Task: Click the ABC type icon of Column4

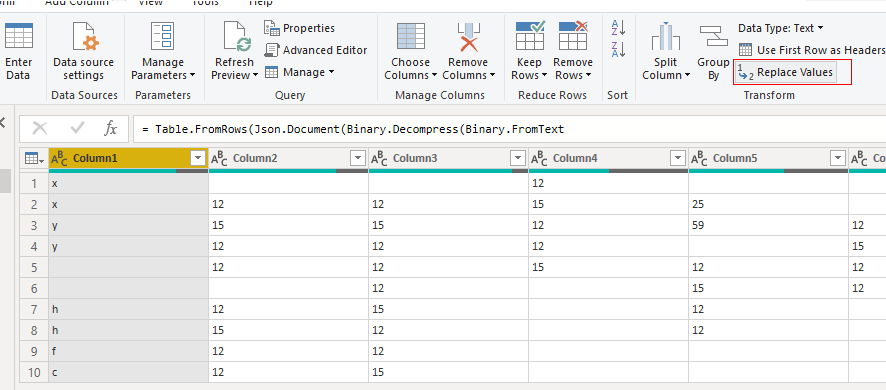Action: pos(539,159)
